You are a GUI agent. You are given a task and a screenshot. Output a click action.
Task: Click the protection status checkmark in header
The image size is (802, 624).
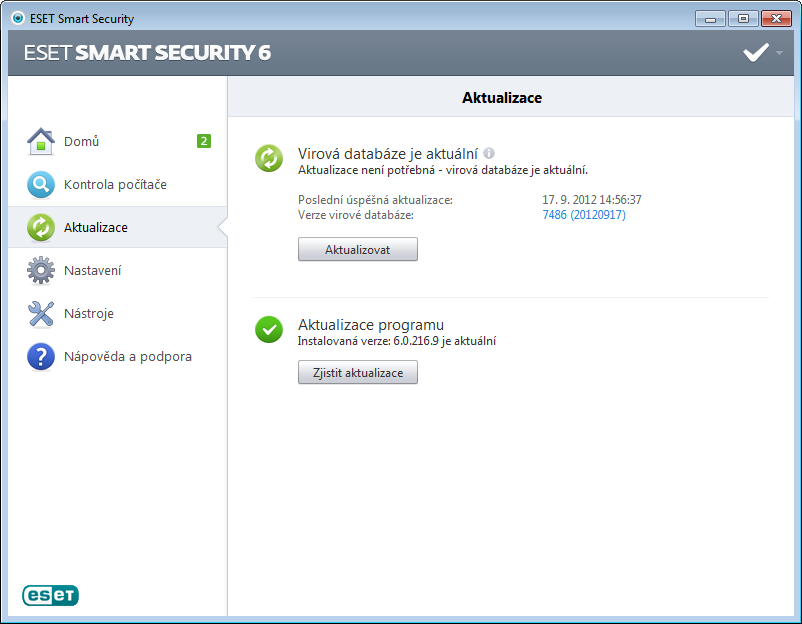pos(756,53)
